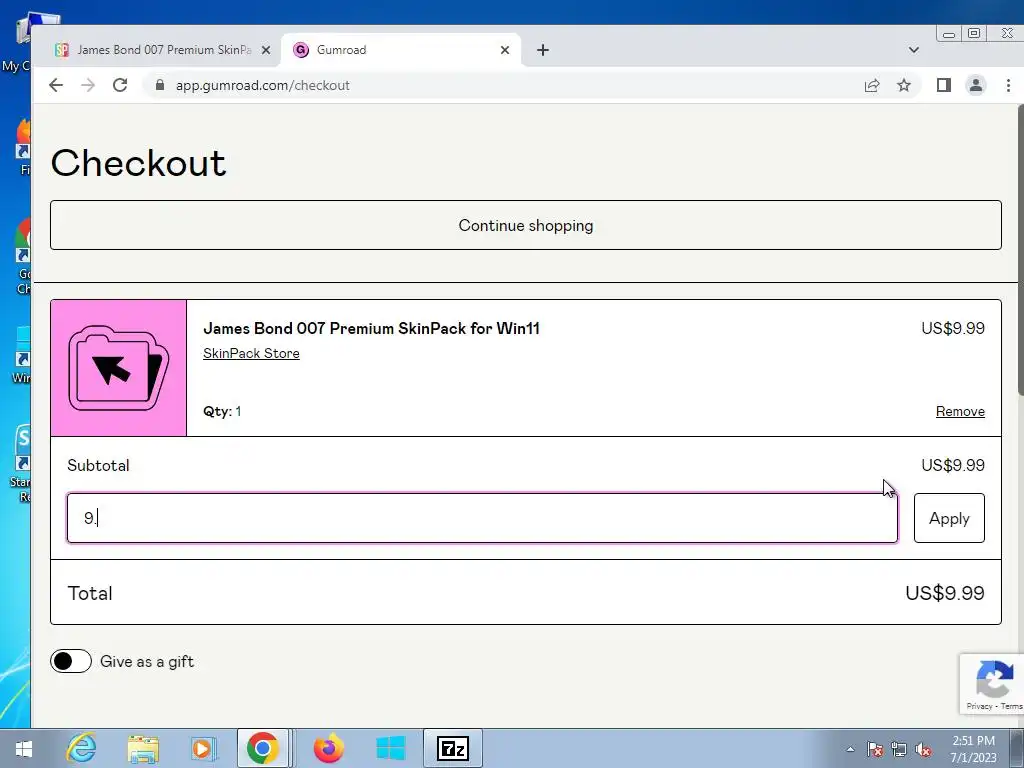Launch Internet Explorer from taskbar
Image resolution: width=1024 pixels, height=768 pixels.
click(82, 748)
